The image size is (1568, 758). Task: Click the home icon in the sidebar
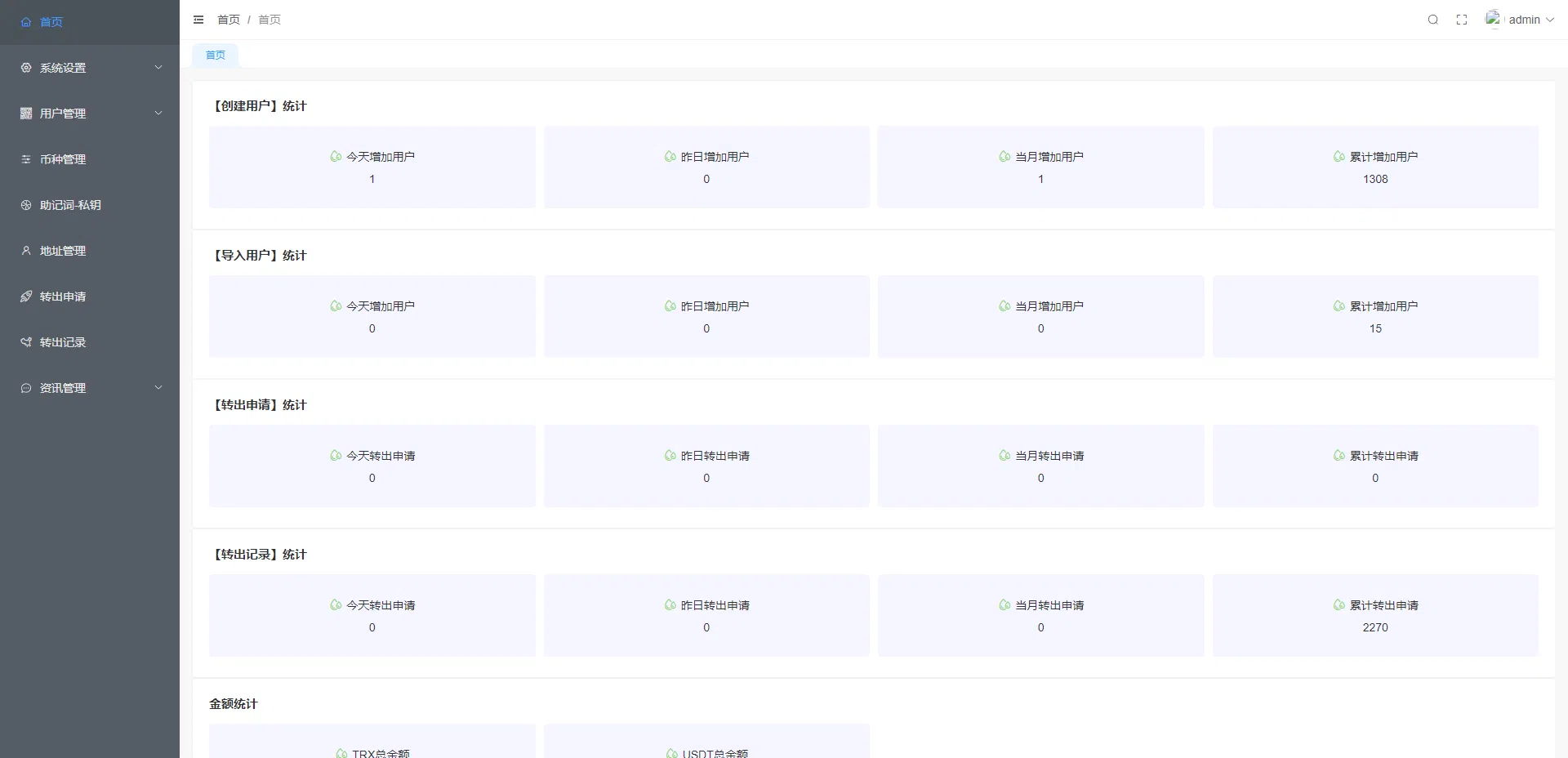[x=26, y=22]
